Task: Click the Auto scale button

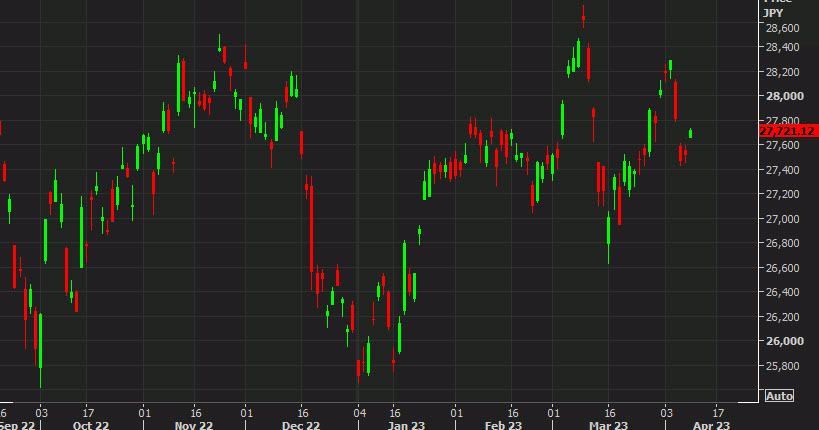Action: click(x=779, y=396)
